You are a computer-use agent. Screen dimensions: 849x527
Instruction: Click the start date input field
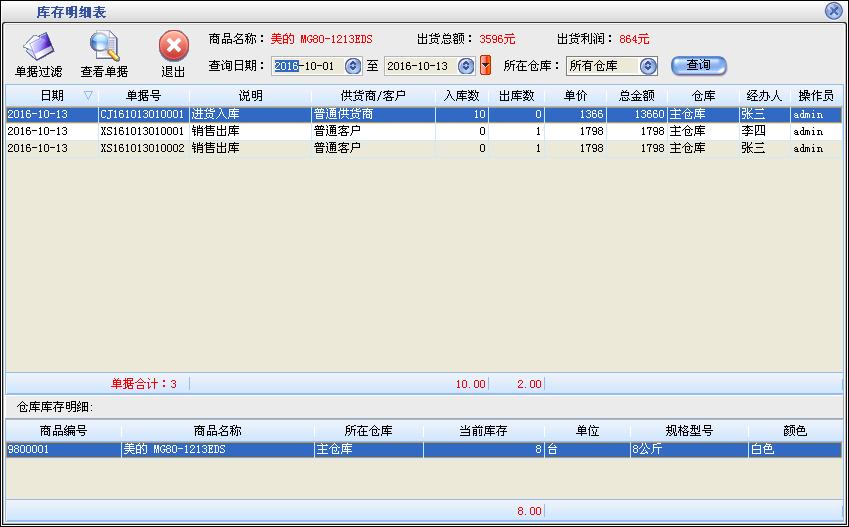306,66
